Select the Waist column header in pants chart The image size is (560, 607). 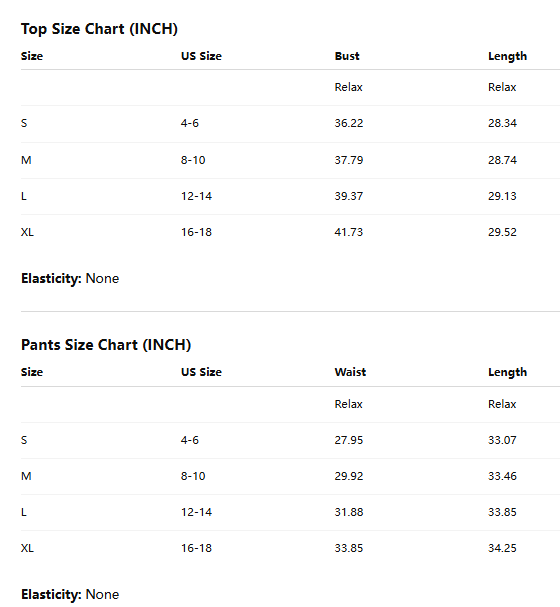click(350, 372)
